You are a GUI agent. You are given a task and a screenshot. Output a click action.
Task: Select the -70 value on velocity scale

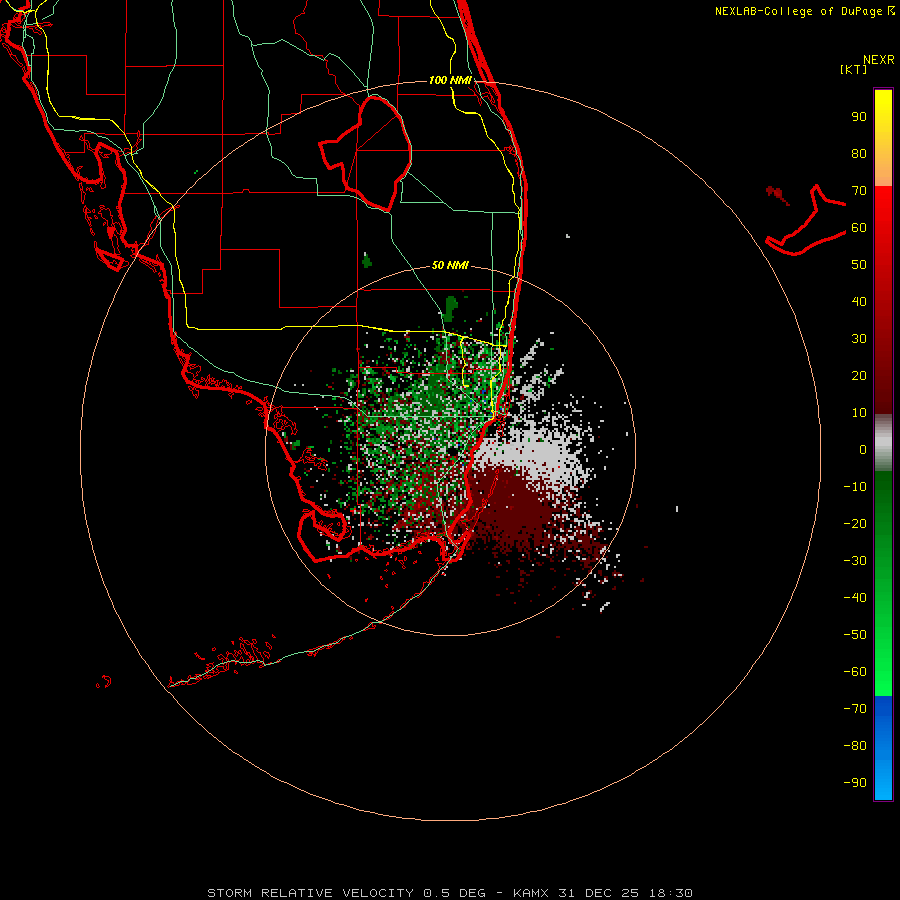coord(855,709)
